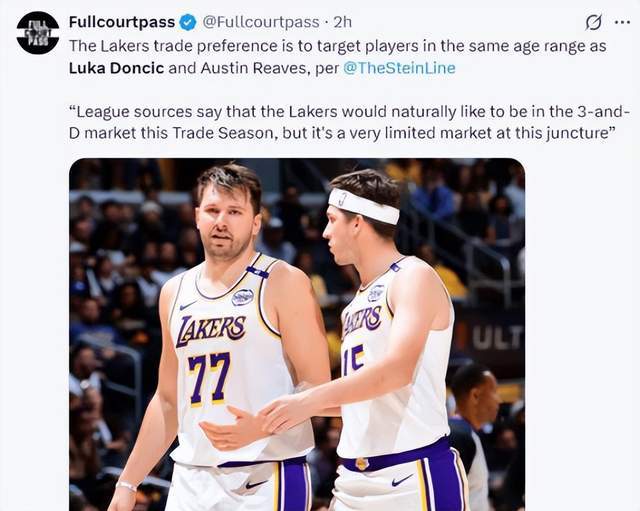
Task: Click the Lakers wordmark on number 77 jersey
Action: coord(211,329)
